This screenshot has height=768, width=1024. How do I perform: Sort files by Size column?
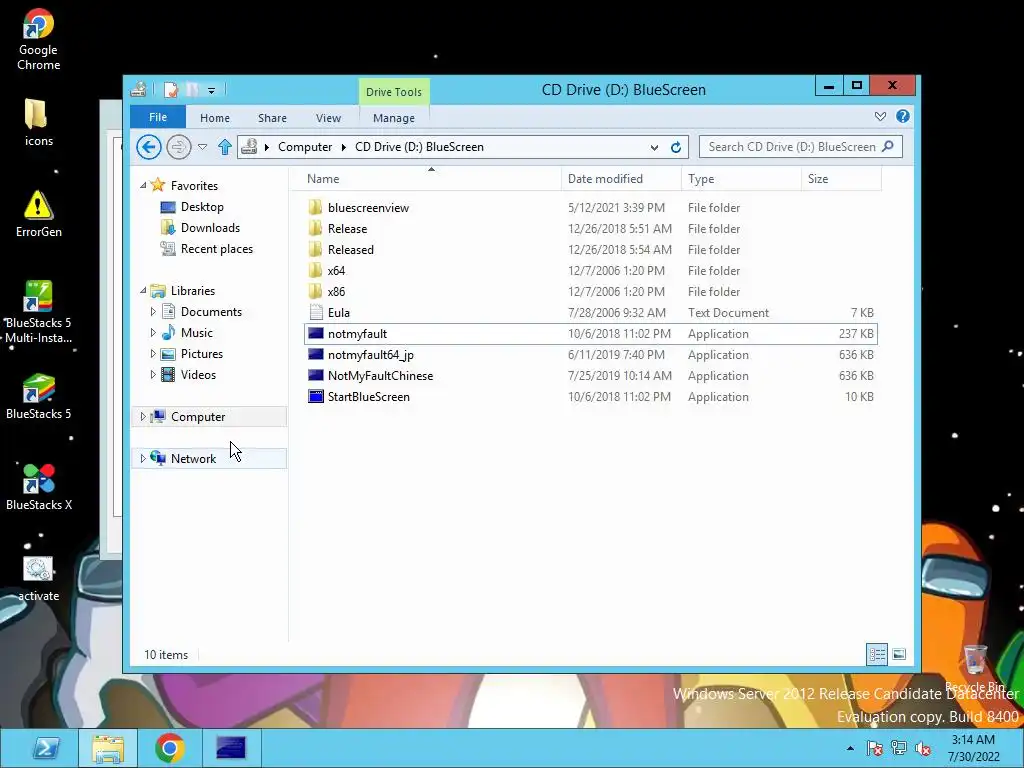(x=841, y=178)
